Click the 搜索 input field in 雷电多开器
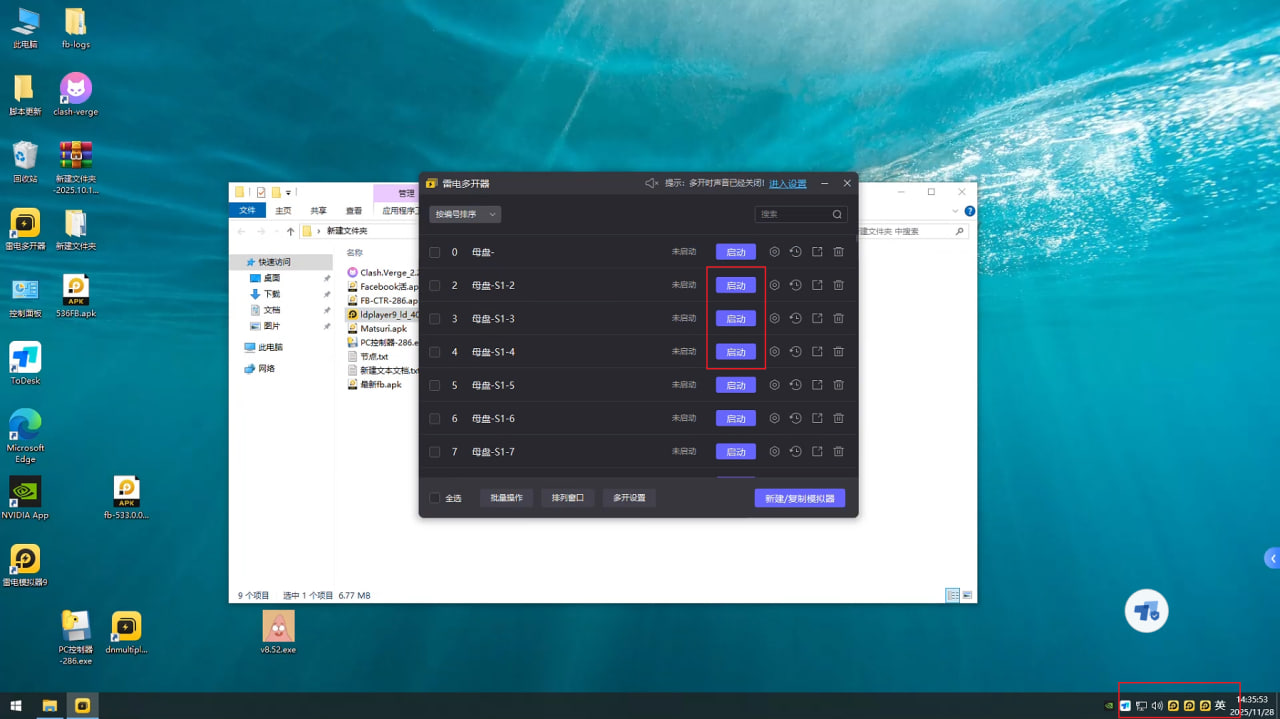 [x=793, y=214]
